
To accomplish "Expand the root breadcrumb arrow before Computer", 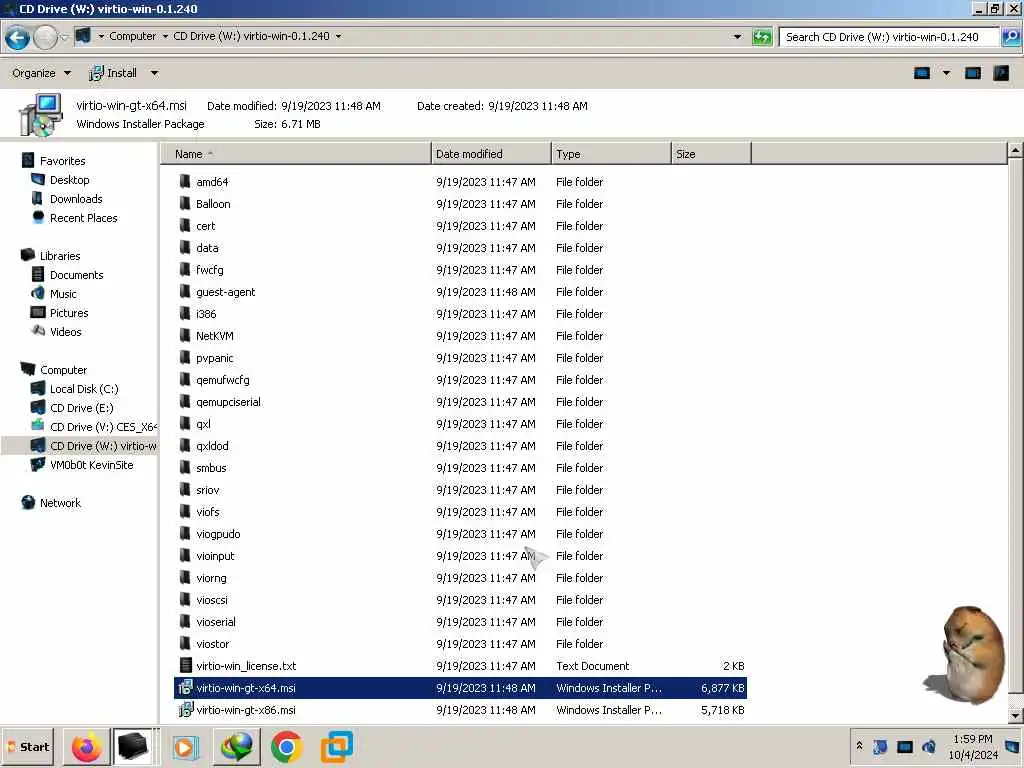I will click(x=101, y=37).
